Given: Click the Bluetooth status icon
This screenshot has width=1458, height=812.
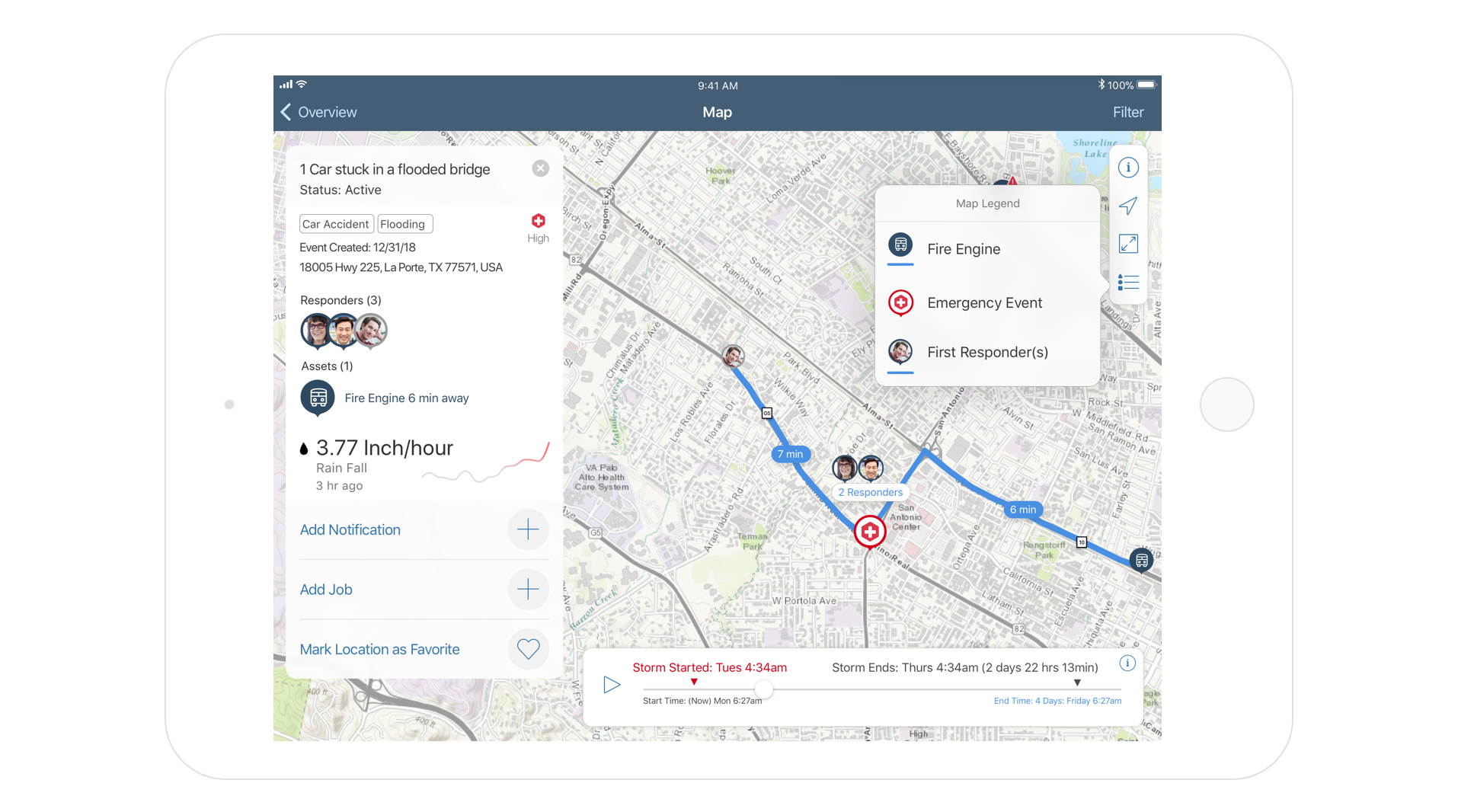Looking at the screenshot, I should pyautogui.click(x=1101, y=85).
